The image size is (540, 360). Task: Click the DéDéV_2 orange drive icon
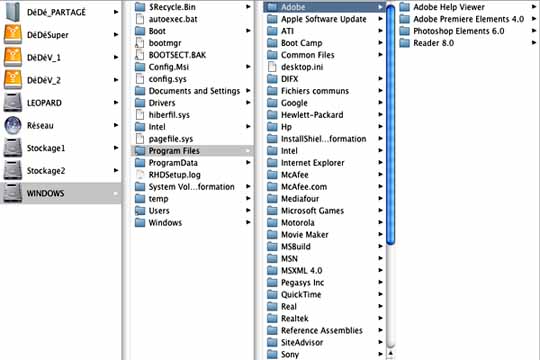(13, 80)
